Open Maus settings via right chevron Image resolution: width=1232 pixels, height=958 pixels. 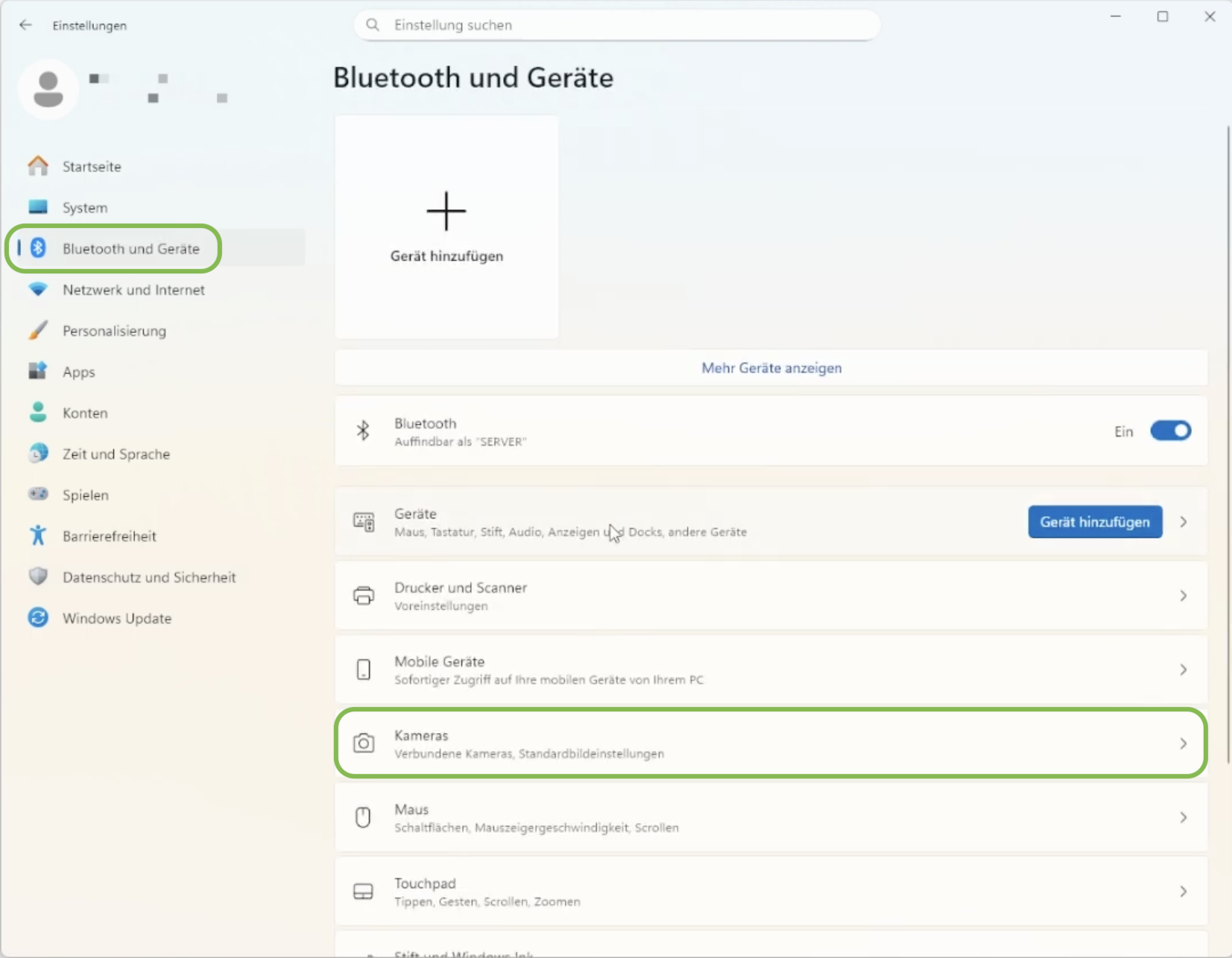(x=1183, y=817)
